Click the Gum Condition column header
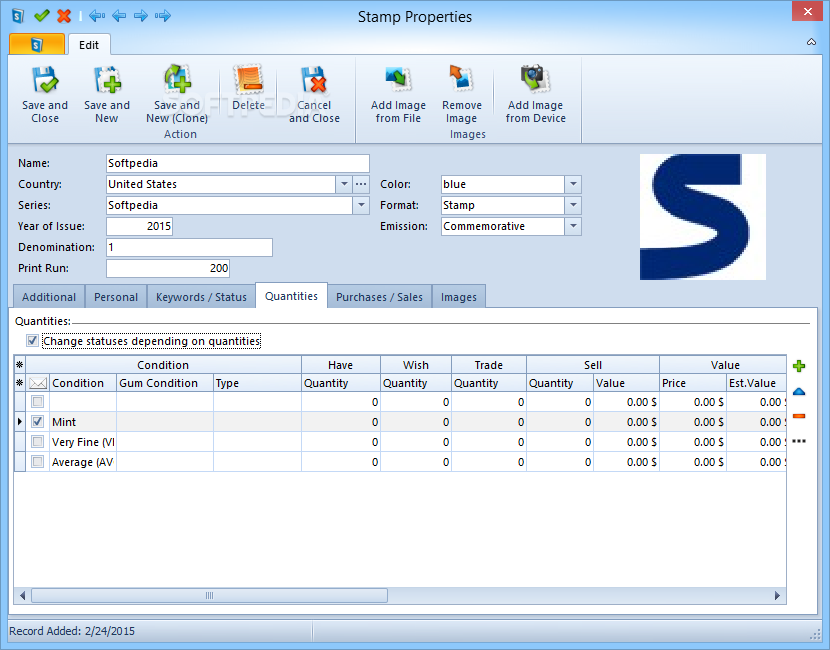Viewport: 830px width, 650px height. pyautogui.click(x=165, y=383)
